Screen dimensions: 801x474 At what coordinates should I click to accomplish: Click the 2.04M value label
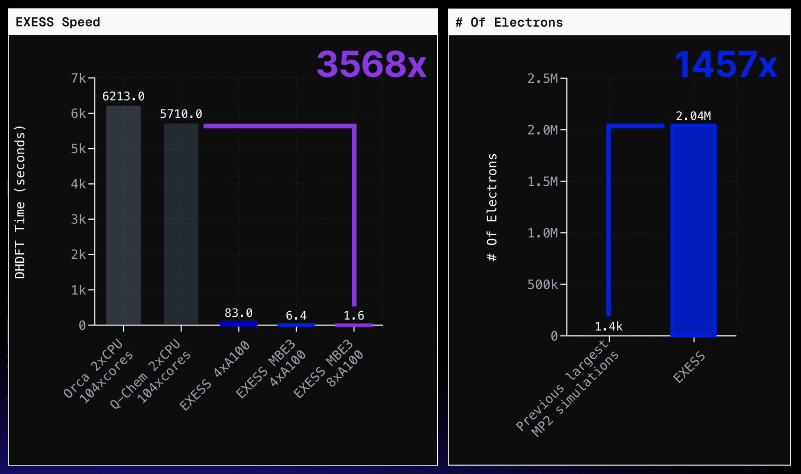[x=693, y=116]
